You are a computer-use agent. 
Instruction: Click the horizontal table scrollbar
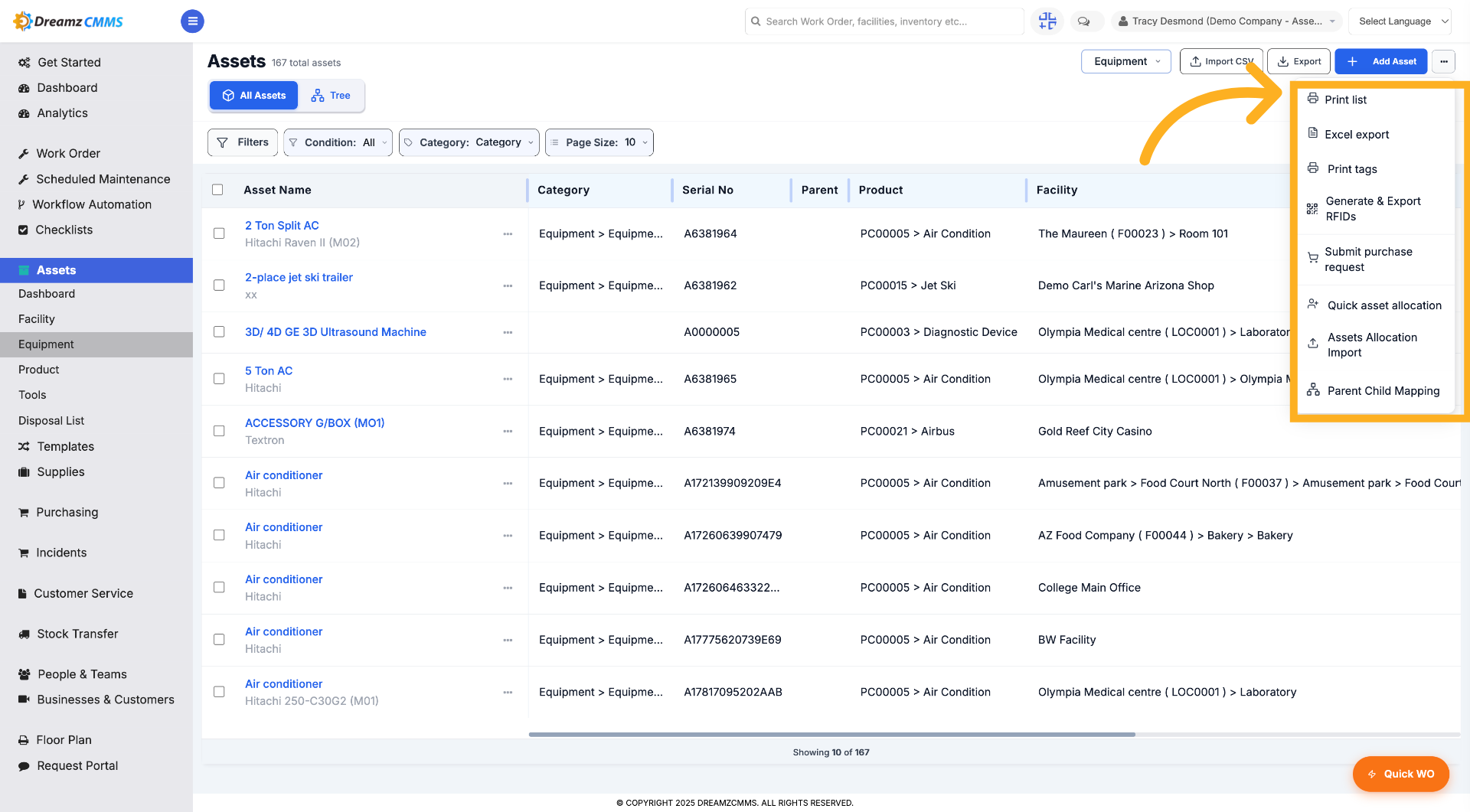tap(831, 735)
